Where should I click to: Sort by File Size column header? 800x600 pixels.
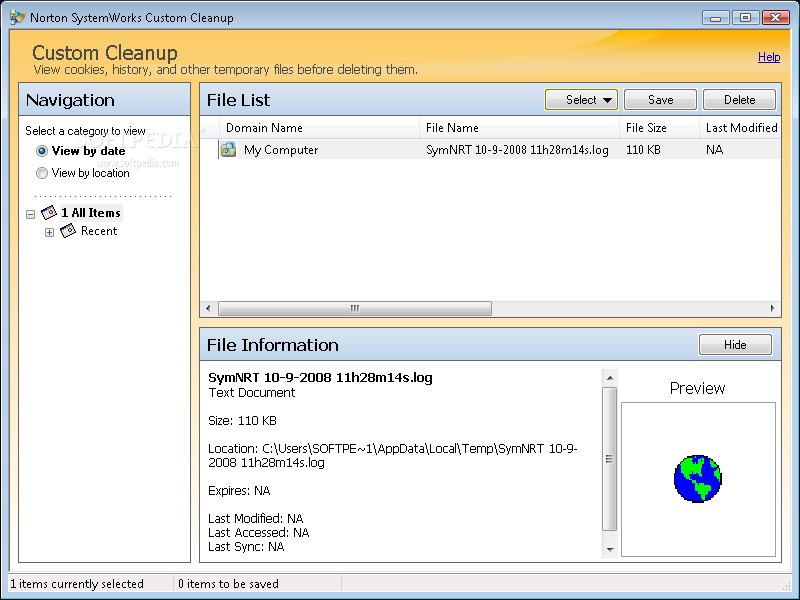659,128
